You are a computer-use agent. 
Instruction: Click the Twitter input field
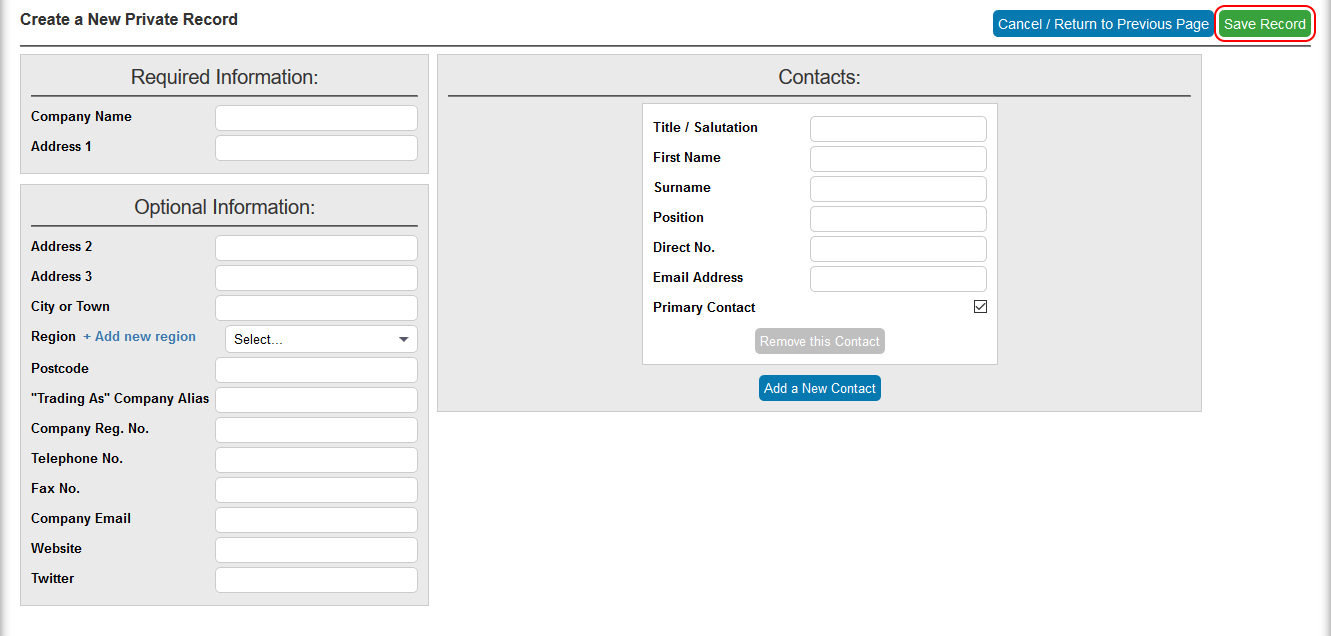click(316, 580)
